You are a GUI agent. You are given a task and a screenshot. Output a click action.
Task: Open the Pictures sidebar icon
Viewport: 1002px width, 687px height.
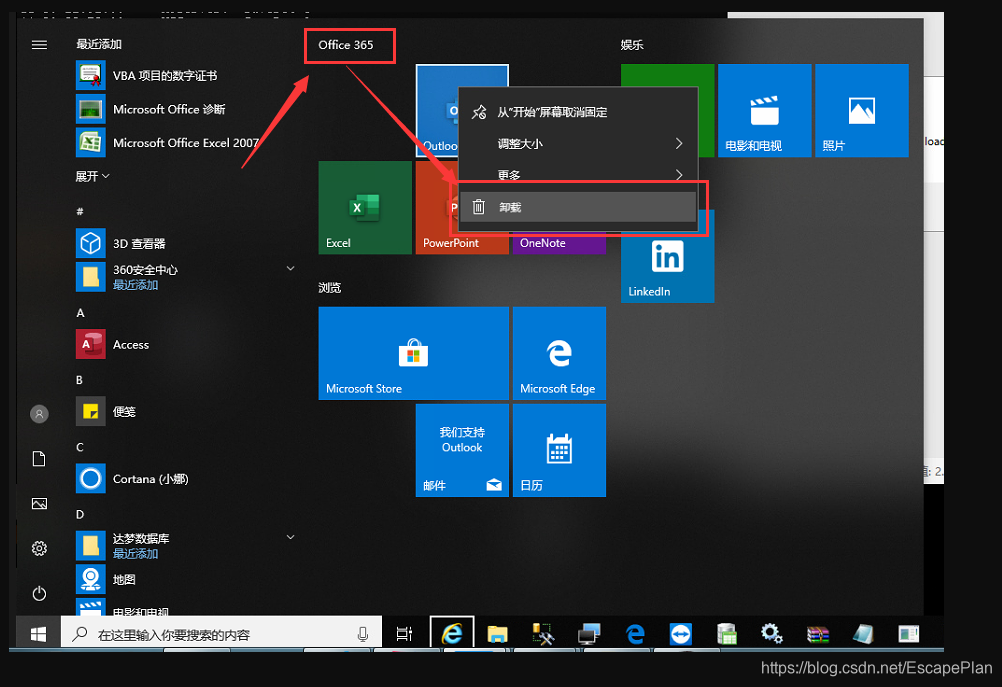pyautogui.click(x=39, y=504)
